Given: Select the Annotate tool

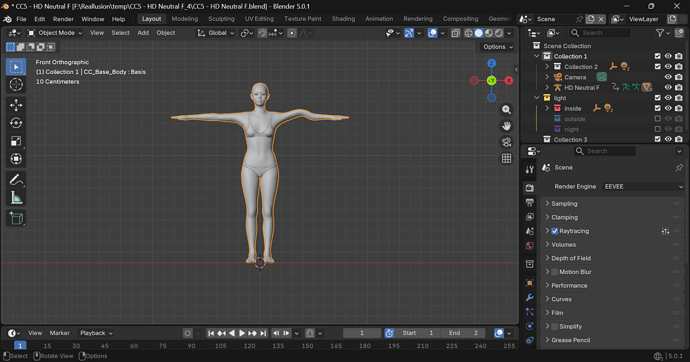Looking at the screenshot, I should [x=16, y=180].
